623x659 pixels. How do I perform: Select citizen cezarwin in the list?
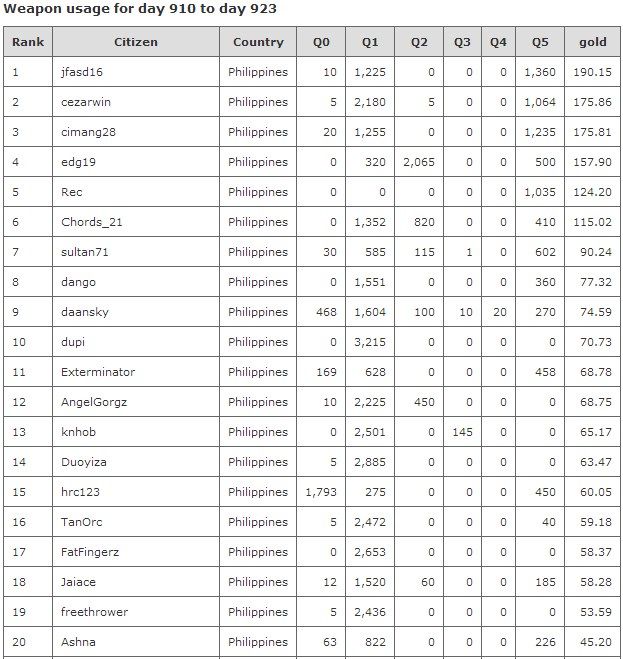click(x=86, y=102)
